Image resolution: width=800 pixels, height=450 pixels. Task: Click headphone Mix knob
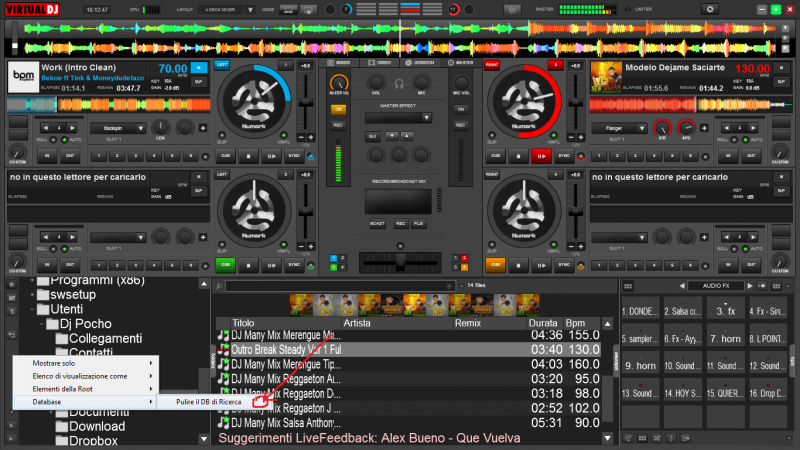pos(421,83)
